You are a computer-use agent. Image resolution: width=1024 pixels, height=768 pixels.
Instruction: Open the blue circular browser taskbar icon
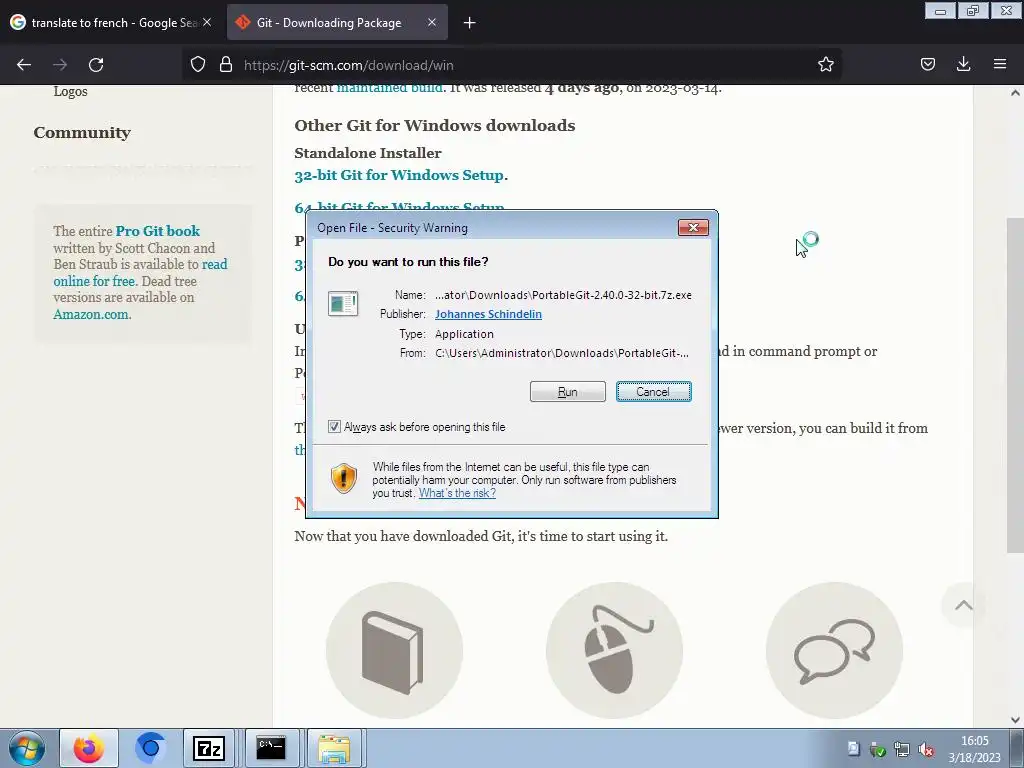150,748
